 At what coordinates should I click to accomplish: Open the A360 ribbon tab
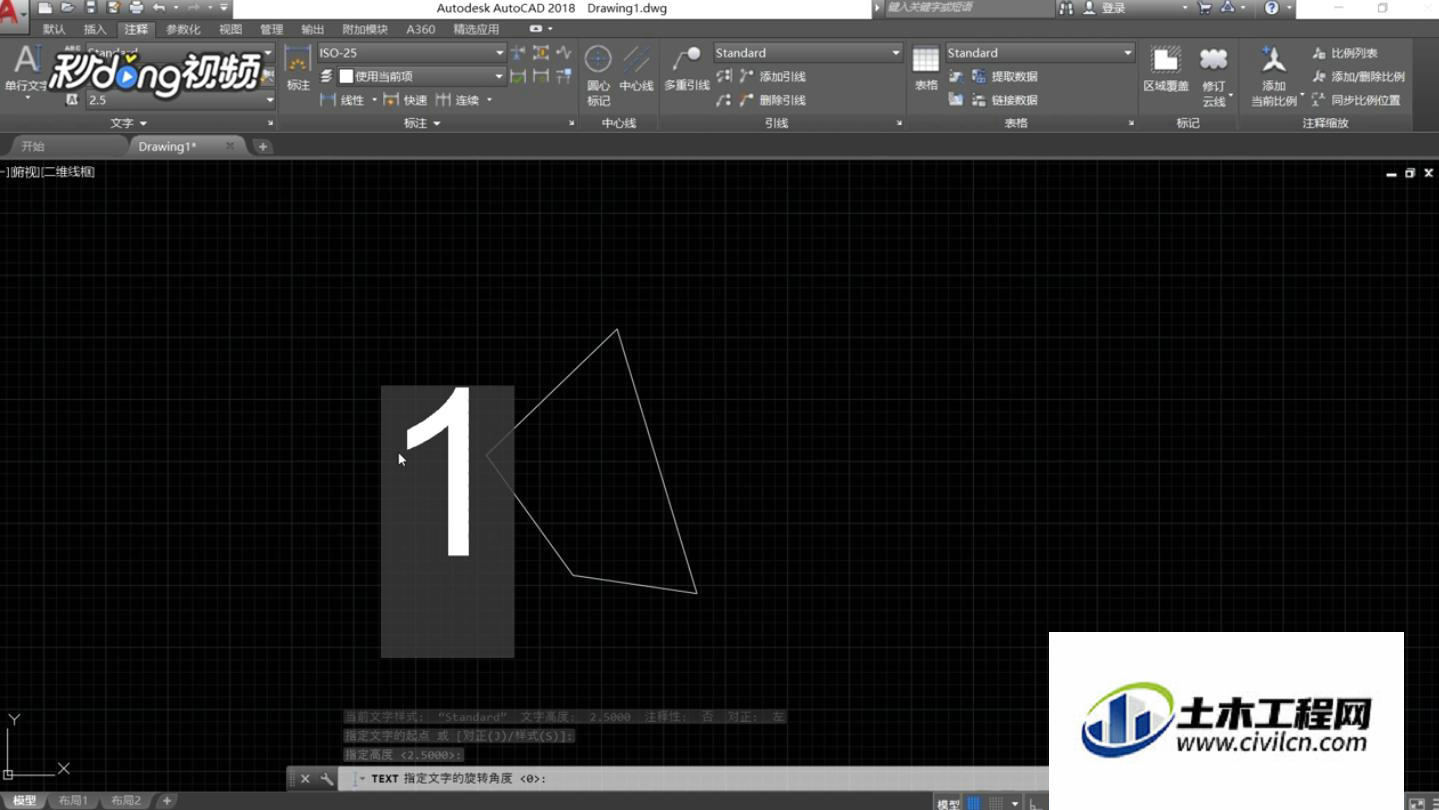[x=421, y=30]
